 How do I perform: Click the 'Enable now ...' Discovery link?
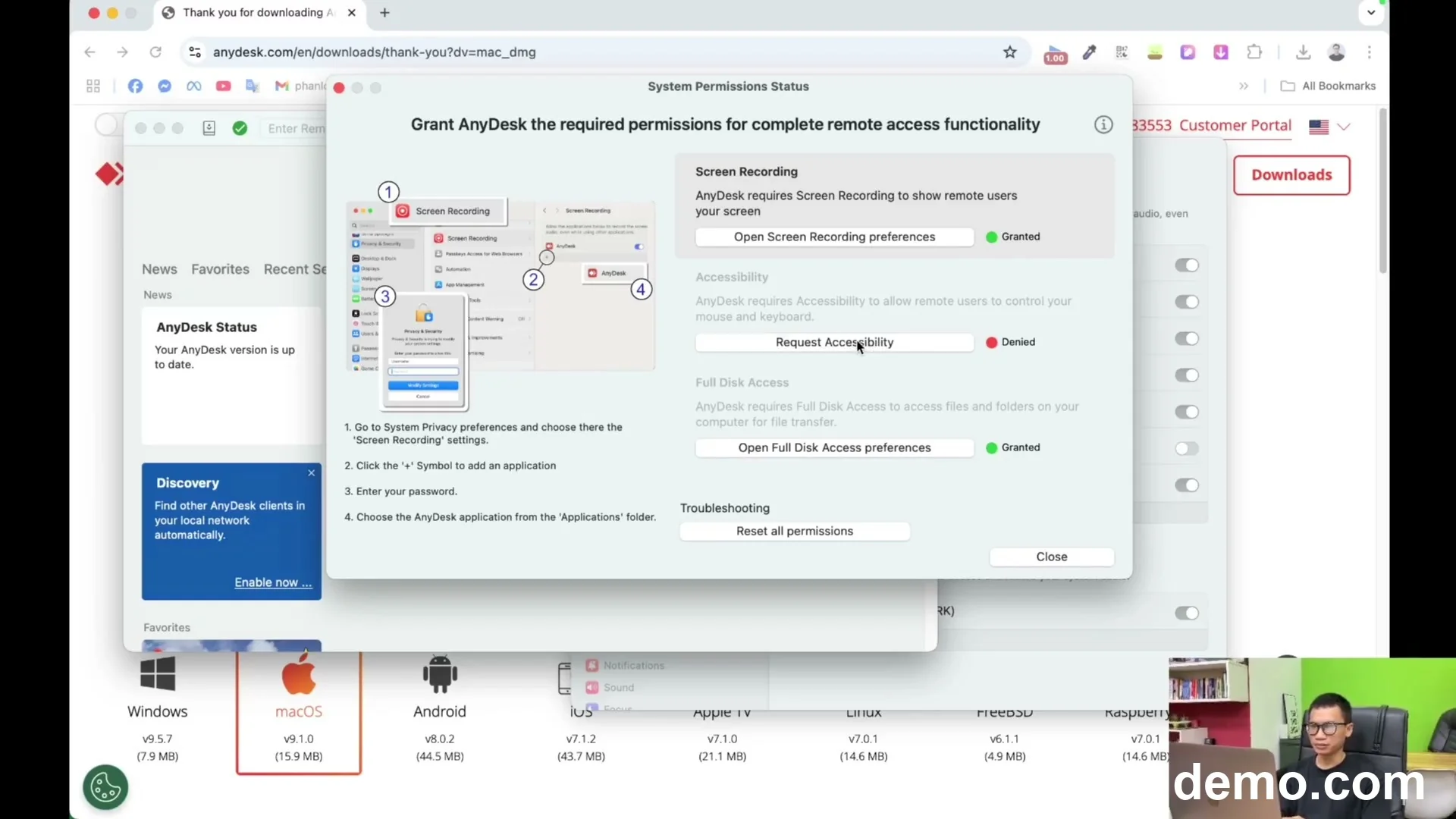[x=273, y=582]
